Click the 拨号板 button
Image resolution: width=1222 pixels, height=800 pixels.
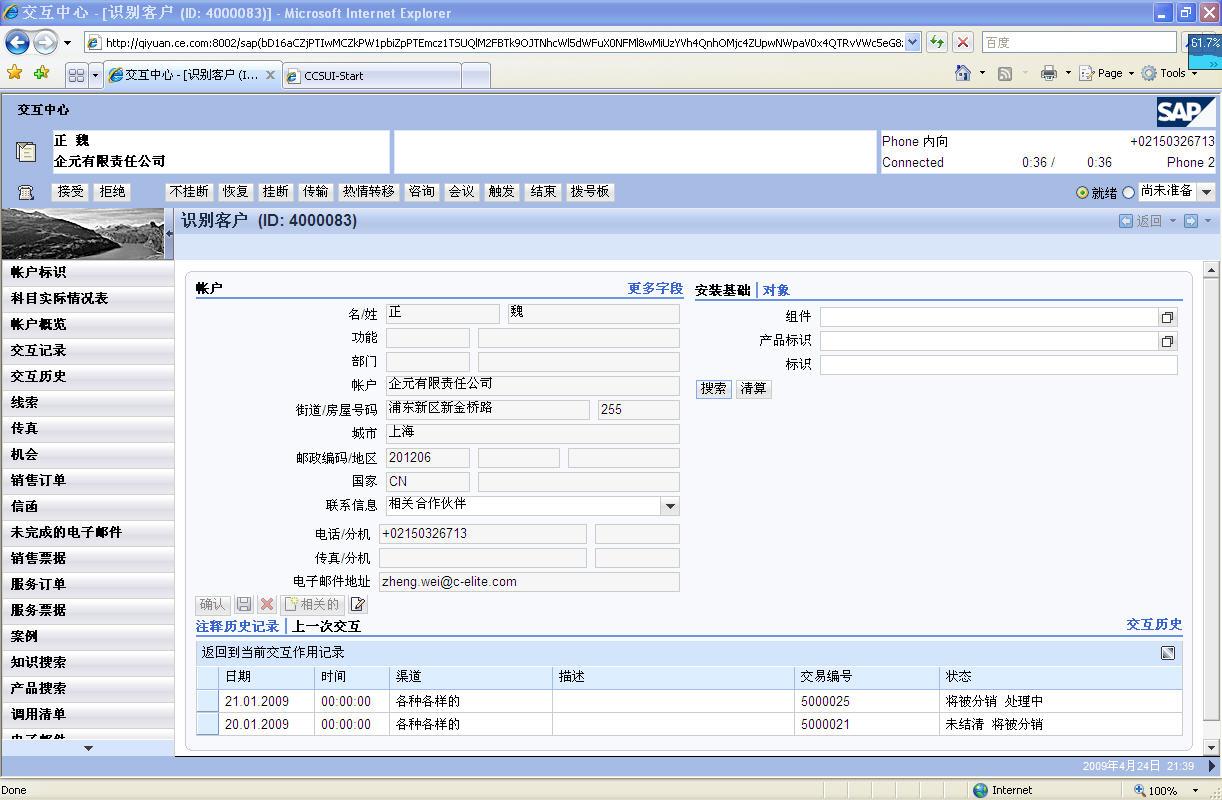pyautogui.click(x=590, y=192)
